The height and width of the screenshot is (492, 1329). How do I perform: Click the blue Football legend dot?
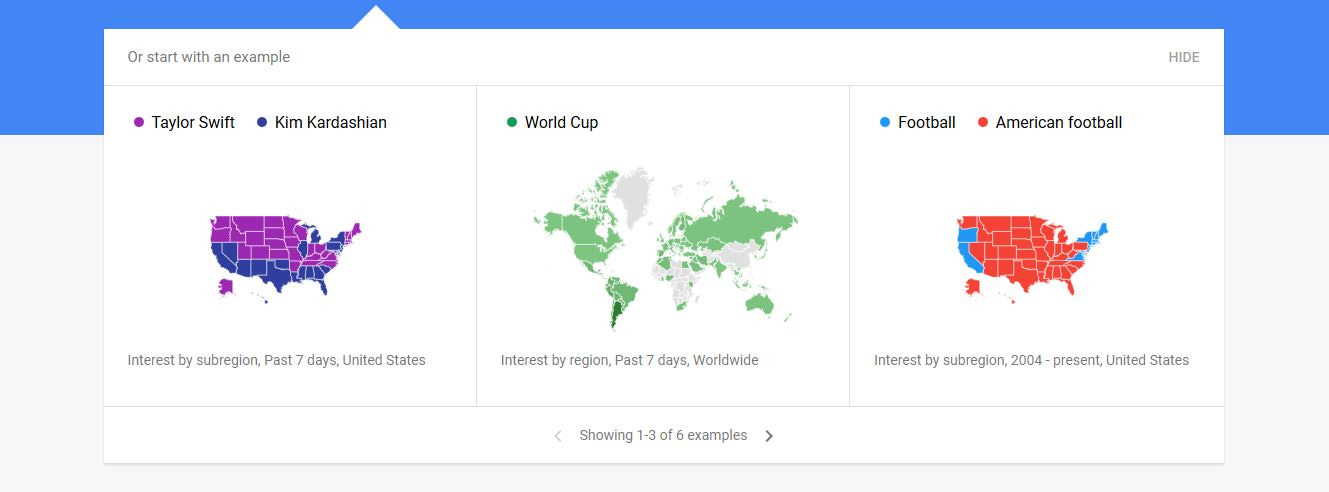tap(885, 122)
